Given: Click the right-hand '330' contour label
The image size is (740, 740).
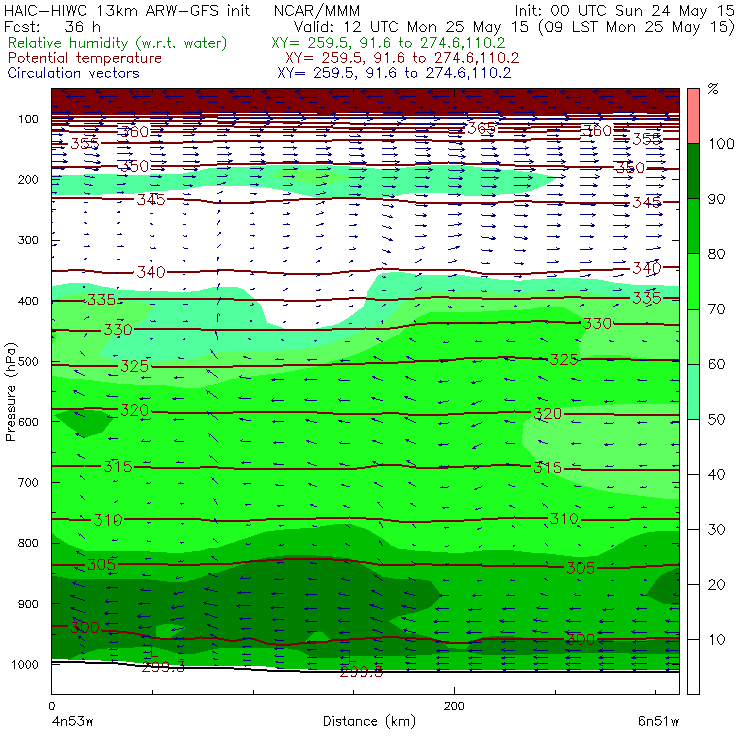Looking at the screenshot, I should [597, 324].
